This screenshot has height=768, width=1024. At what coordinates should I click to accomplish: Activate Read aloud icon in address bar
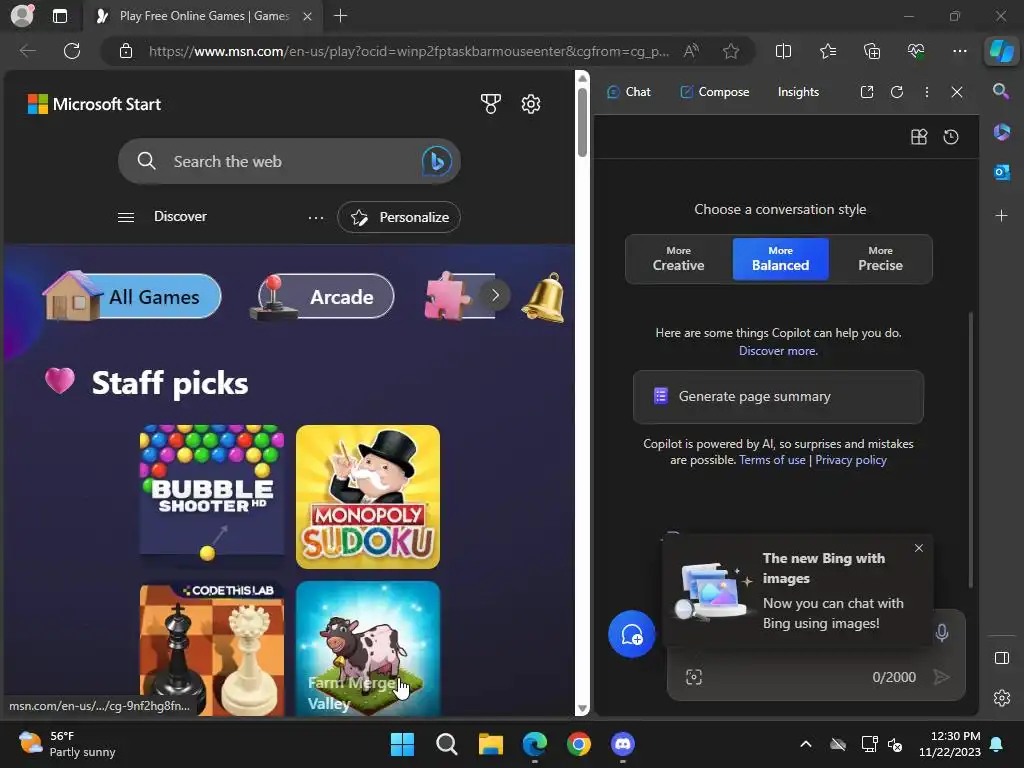tap(691, 51)
